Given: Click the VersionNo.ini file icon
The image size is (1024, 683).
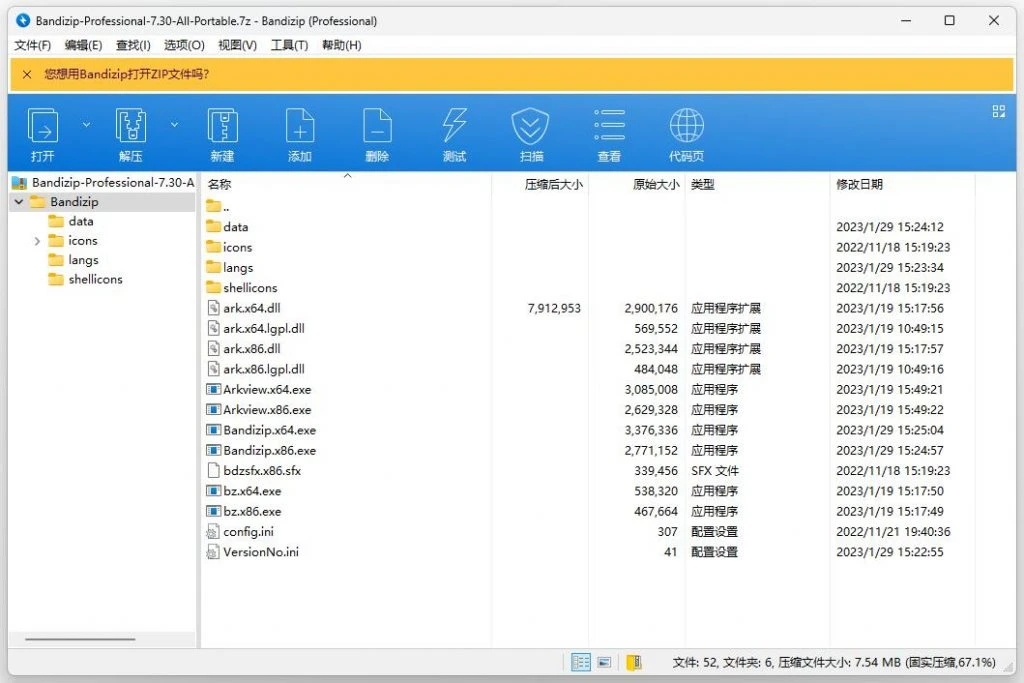Looking at the screenshot, I should coord(213,552).
